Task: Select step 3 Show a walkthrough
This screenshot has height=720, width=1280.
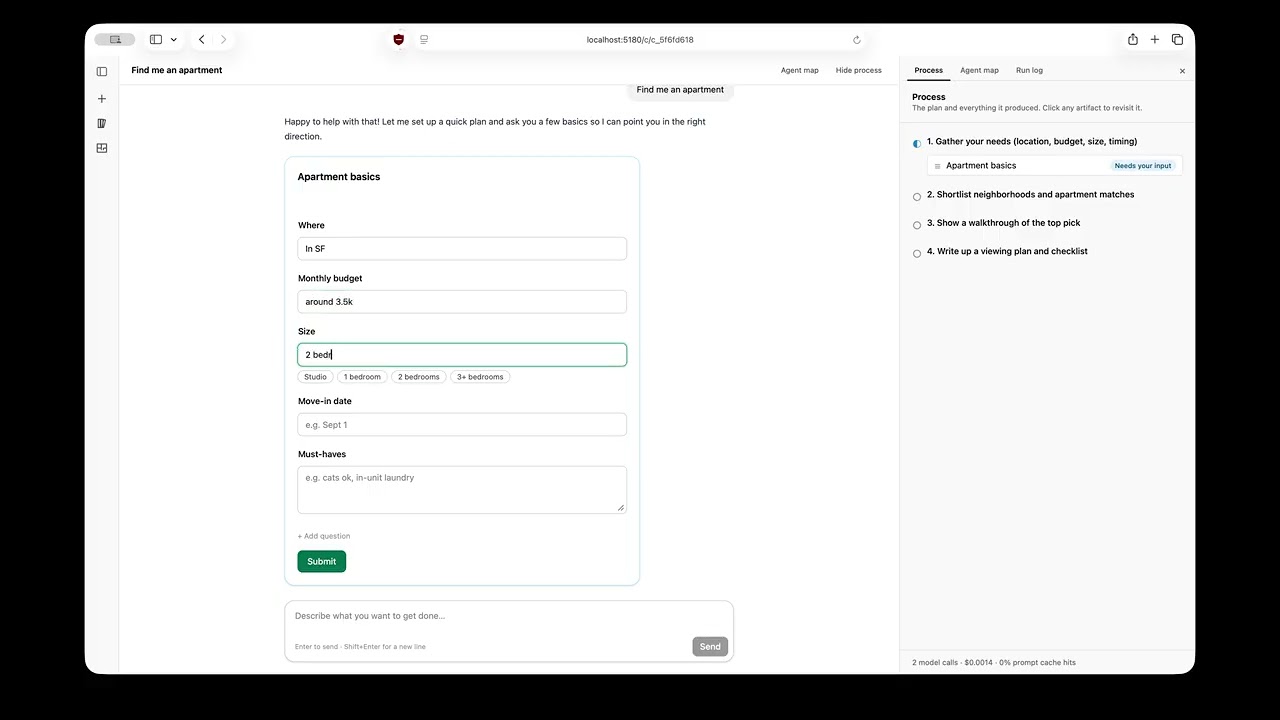Action: pyautogui.click(x=1003, y=223)
